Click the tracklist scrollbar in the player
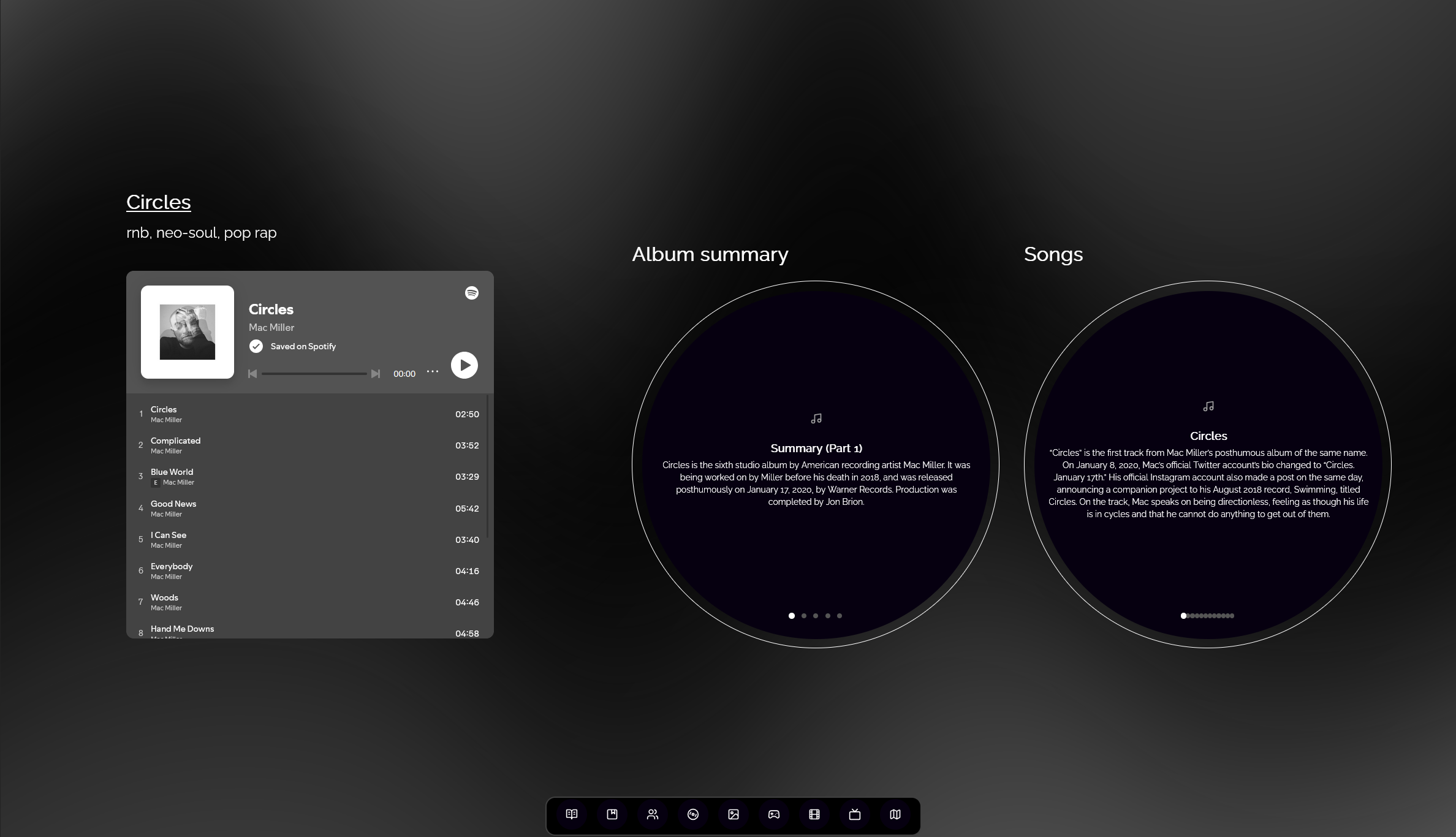 (x=488, y=467)
